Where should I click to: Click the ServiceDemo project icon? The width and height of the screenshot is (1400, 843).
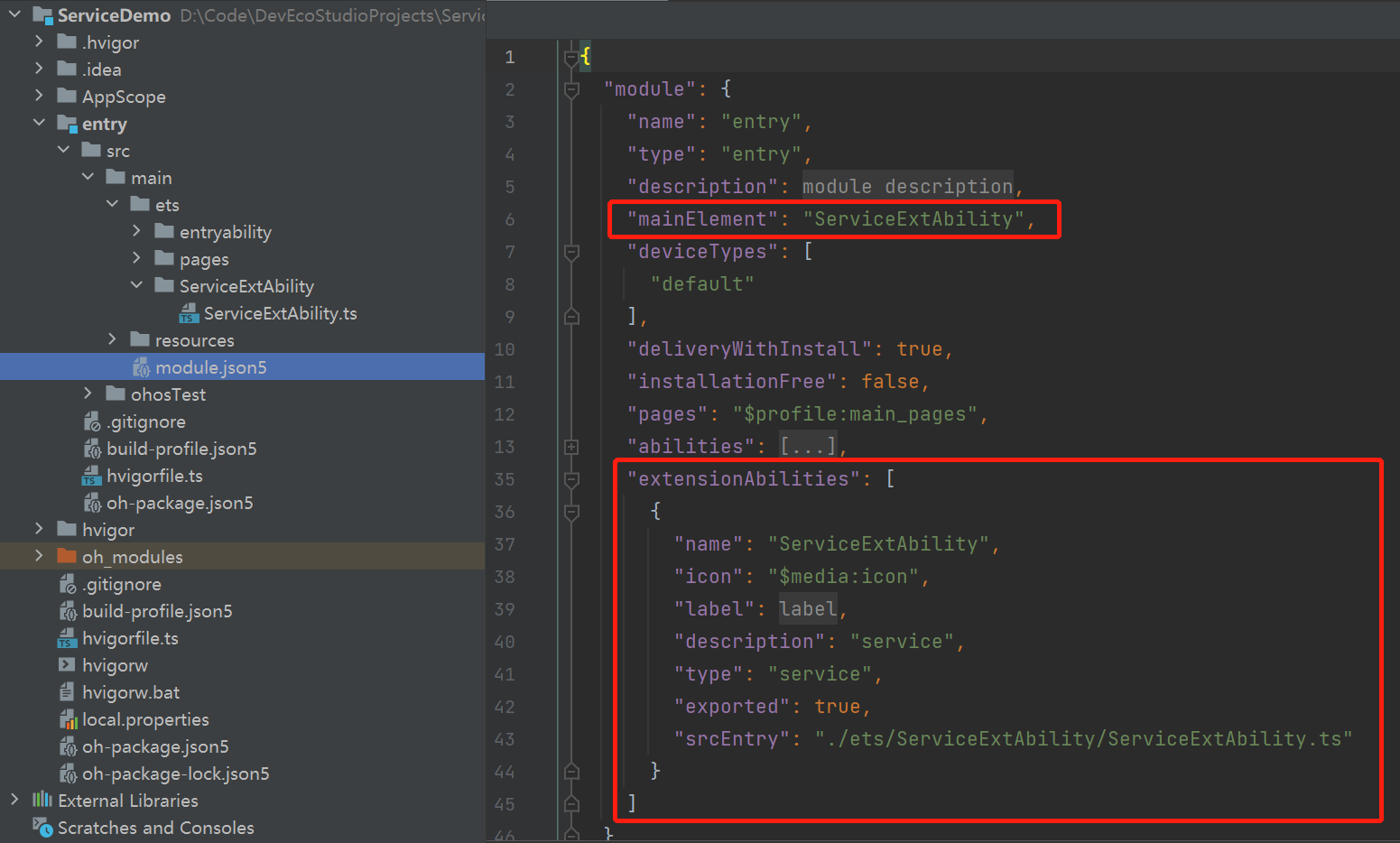pyautogui.click(x=42, y=14)
